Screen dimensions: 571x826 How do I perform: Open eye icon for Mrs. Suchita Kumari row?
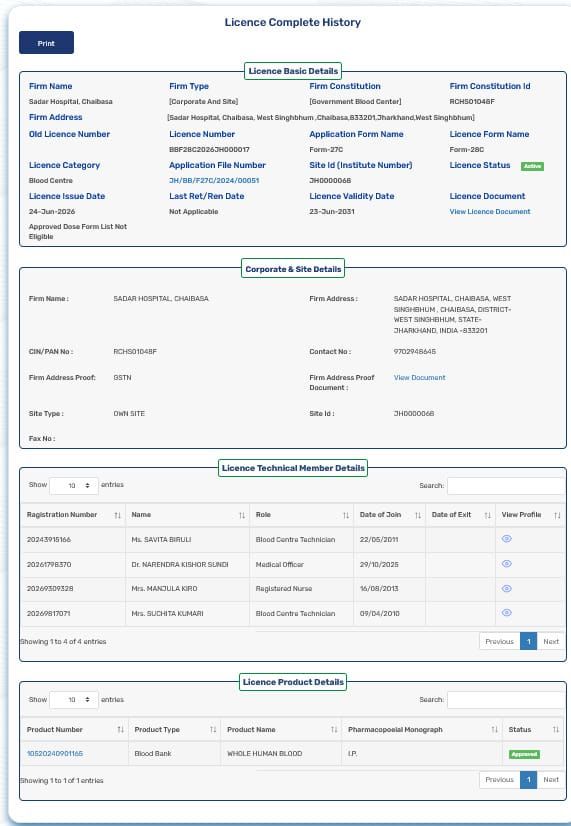point(507,613)
